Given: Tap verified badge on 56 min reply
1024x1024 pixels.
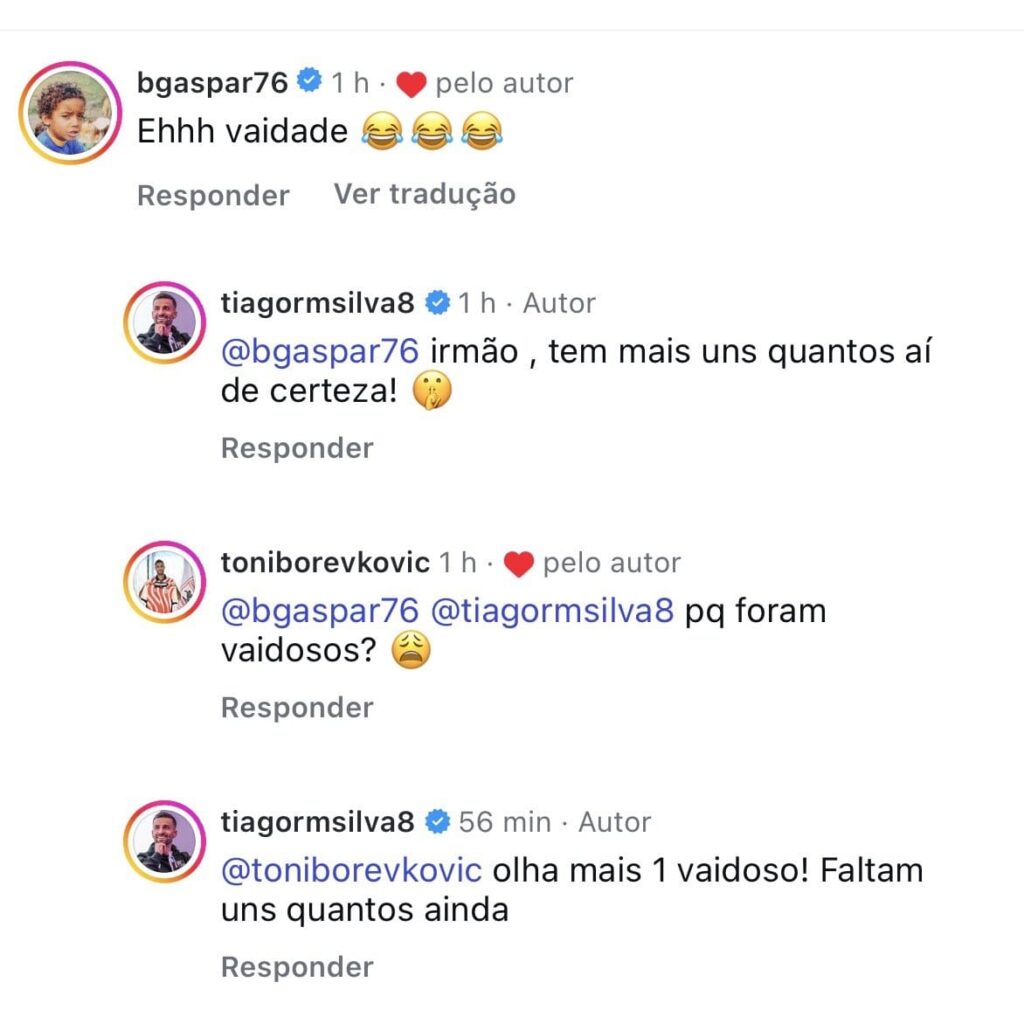Looking at the screenshot, I should 438,822.
